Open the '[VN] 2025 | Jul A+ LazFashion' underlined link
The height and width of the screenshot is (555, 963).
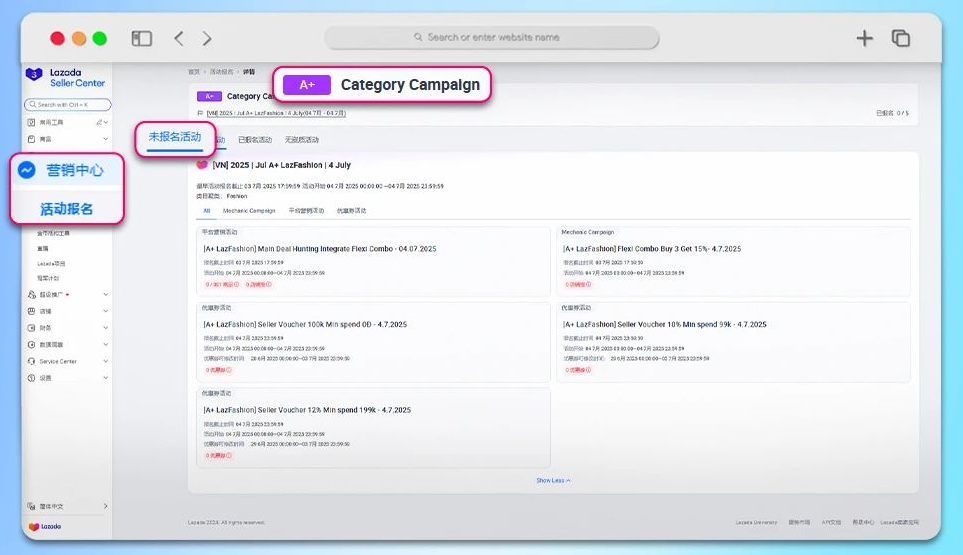pyautogui.click(x=276, y=113)
